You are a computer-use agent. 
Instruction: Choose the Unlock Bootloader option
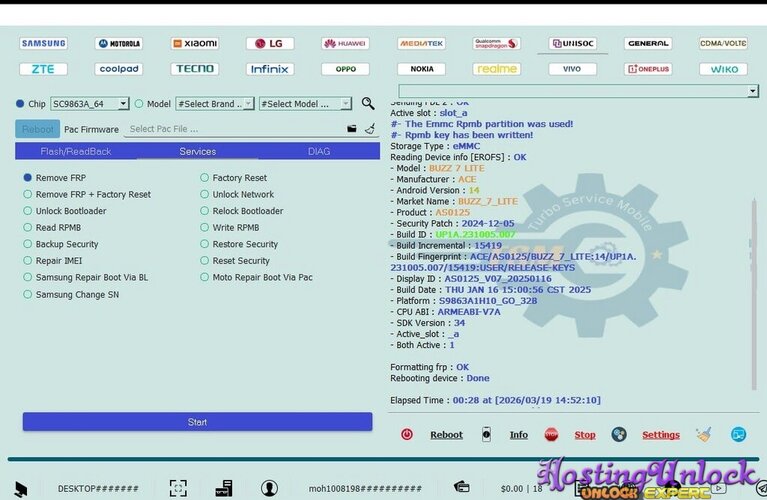[28, 211]
